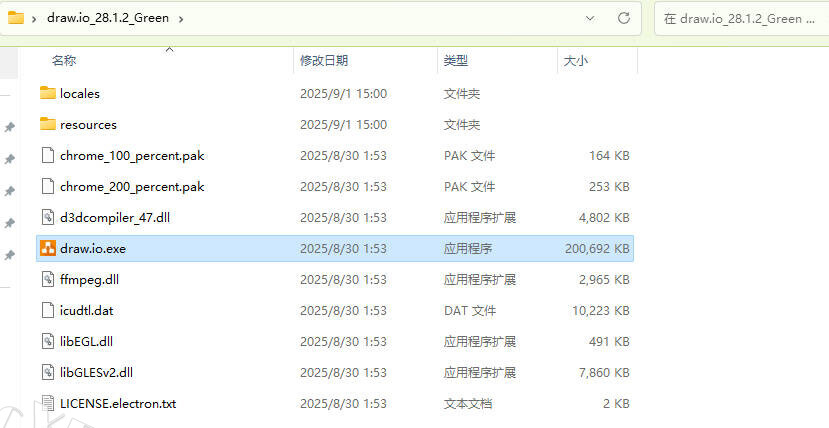This screenshot has width=829, height=428.
Task: Click the 2,965 KB size value
Action: (x=604, y=280)
